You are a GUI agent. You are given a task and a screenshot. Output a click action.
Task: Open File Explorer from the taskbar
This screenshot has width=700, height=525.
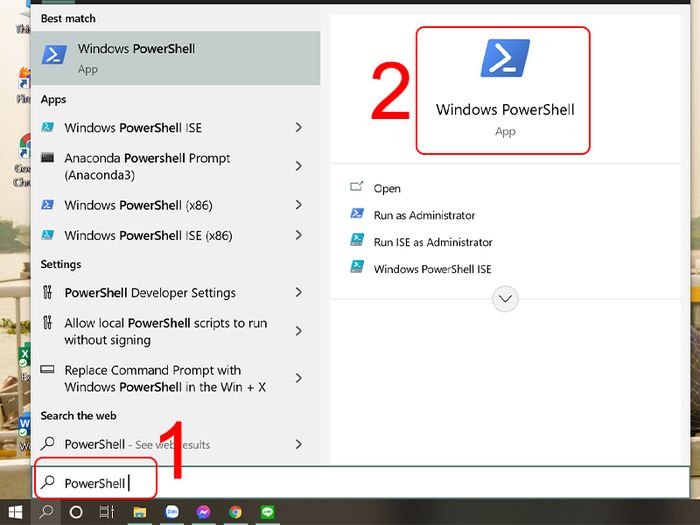click(140, 512)
